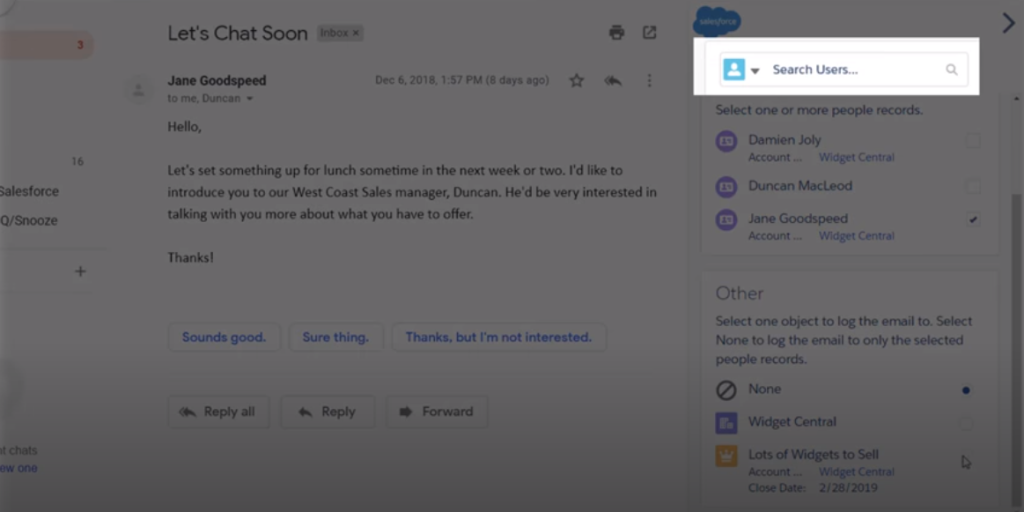Open the user type dropdown arrow
Image resolution: width=1024 pixels, height=512 pixels.
click(755, 71)
